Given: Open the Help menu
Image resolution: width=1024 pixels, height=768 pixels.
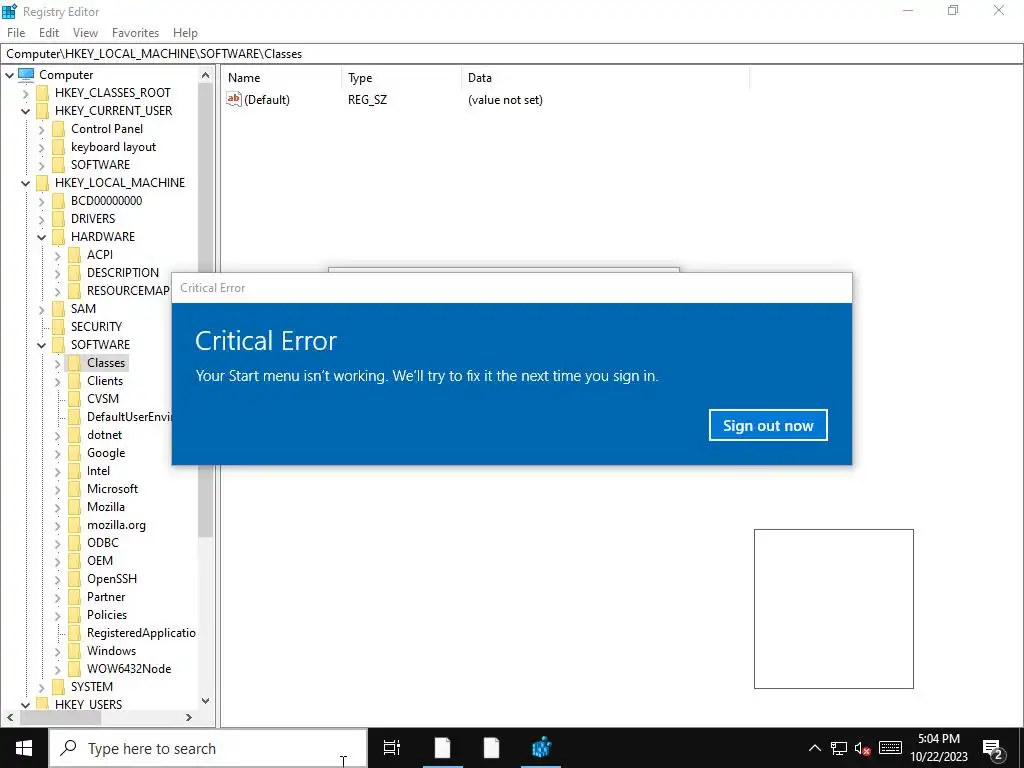Looking at the screenshot, I should click(185, 33).
